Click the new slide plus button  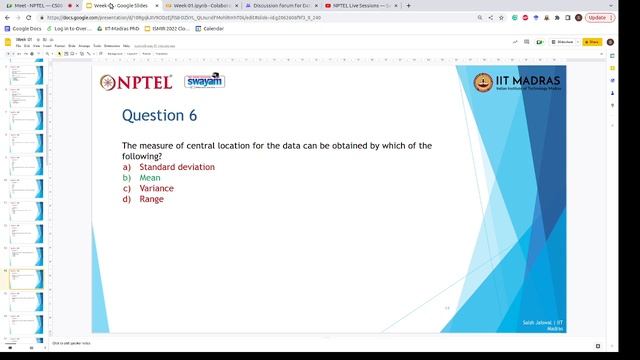click(8, 53)
